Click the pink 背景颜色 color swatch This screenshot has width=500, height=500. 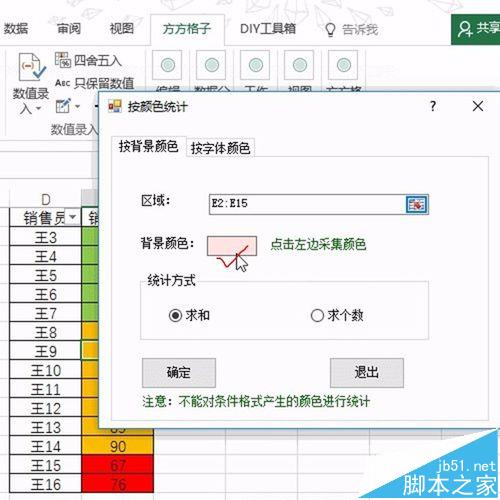click(232, 246)
